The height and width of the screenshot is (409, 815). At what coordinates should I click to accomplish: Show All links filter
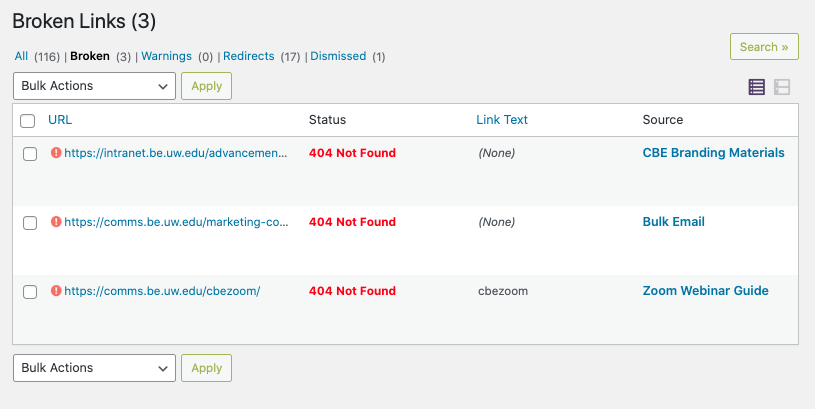coord(21,56)
